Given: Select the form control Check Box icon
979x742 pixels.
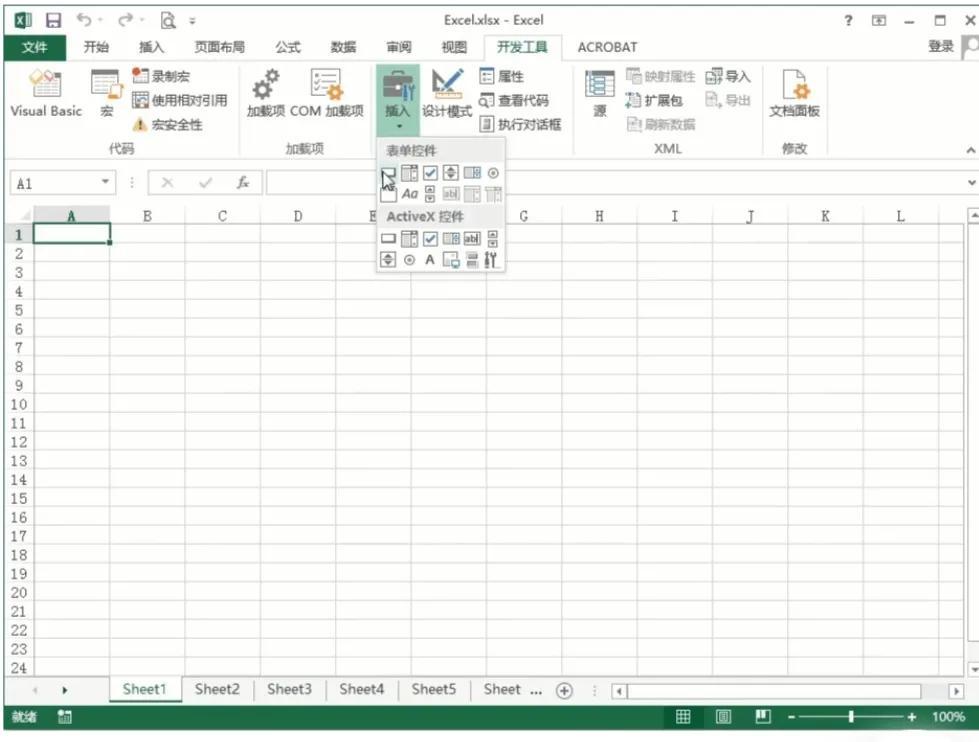Looking at the screenshot, I should click(430, 172).
